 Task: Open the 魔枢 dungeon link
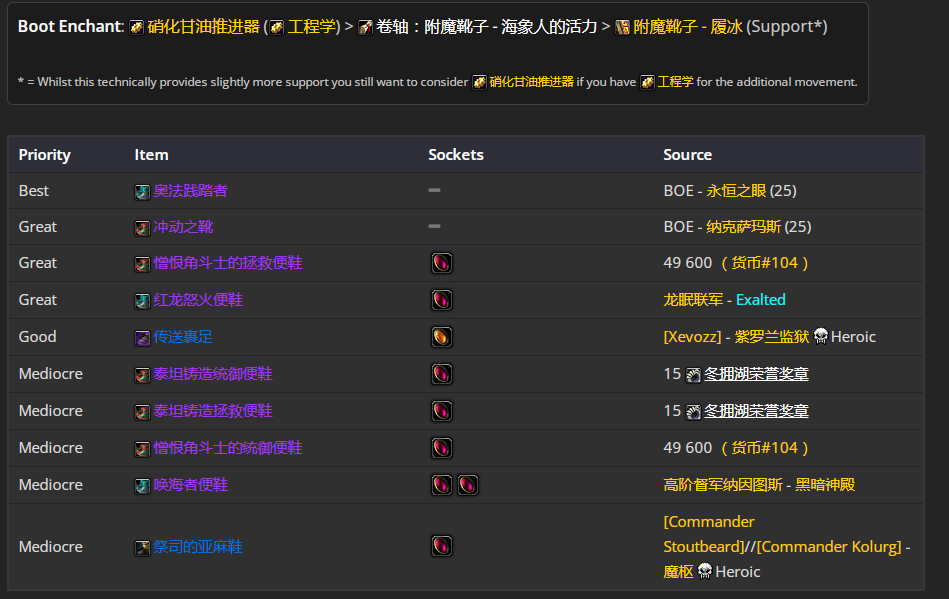pos(678,571)
